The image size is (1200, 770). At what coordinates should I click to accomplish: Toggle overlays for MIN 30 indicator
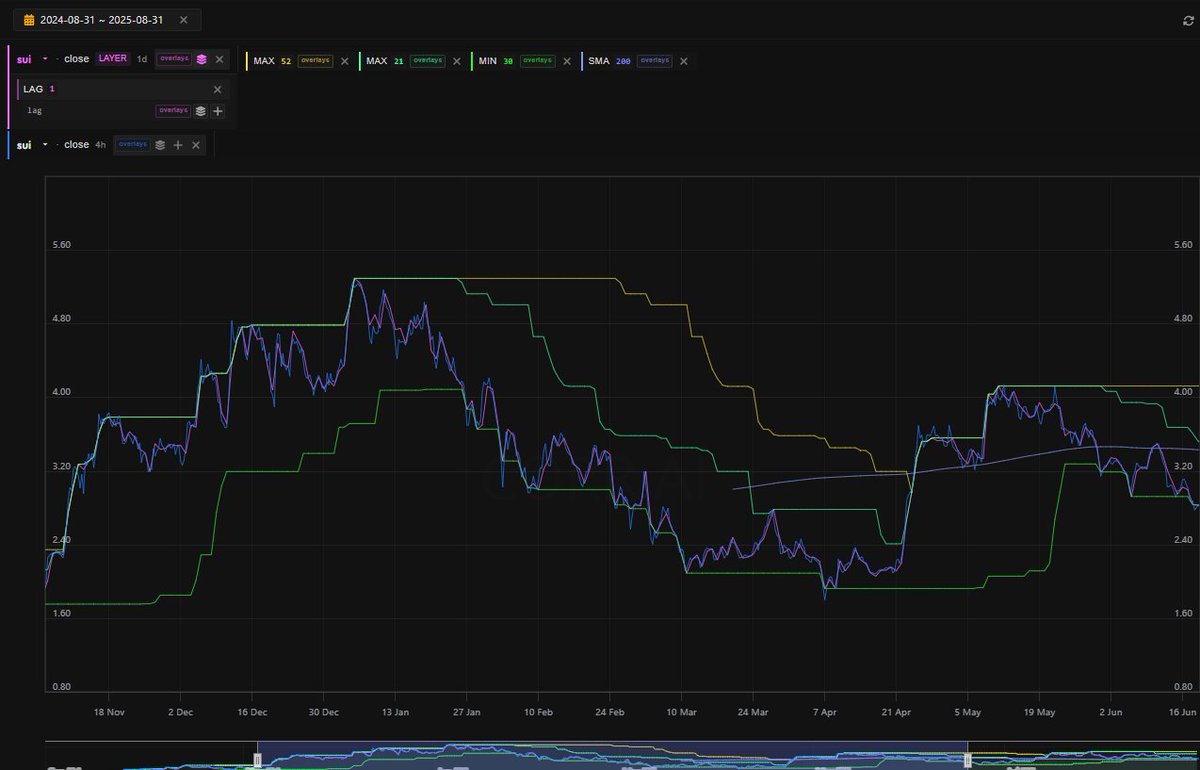click(537, 60)
